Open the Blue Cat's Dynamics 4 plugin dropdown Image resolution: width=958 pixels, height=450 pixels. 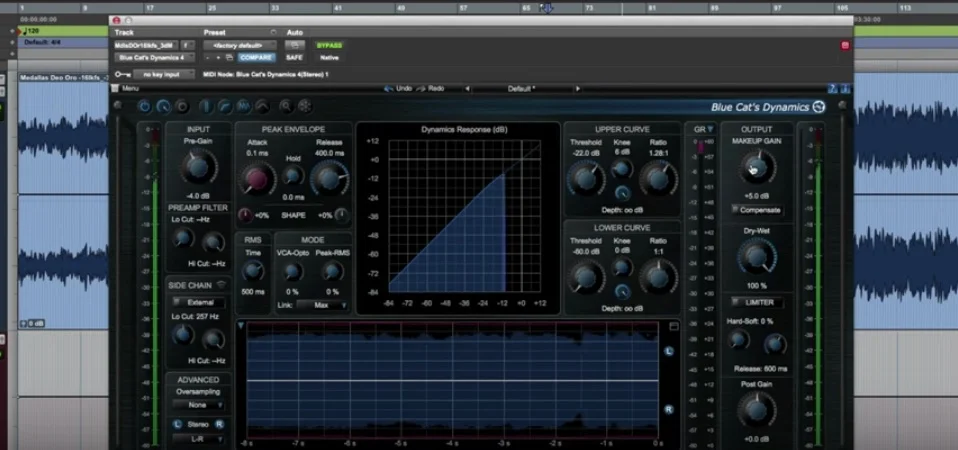click(x=155, y=57)
